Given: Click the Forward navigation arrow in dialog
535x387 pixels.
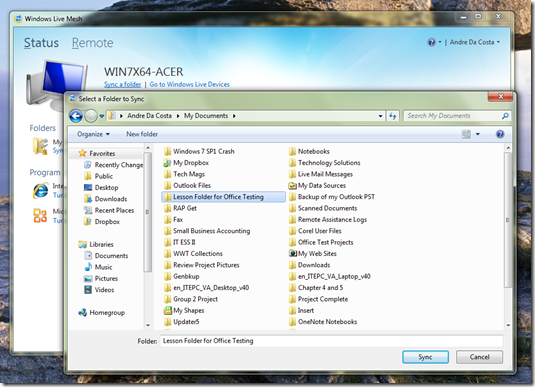Looking at the screenshot, I should [91, 116].
